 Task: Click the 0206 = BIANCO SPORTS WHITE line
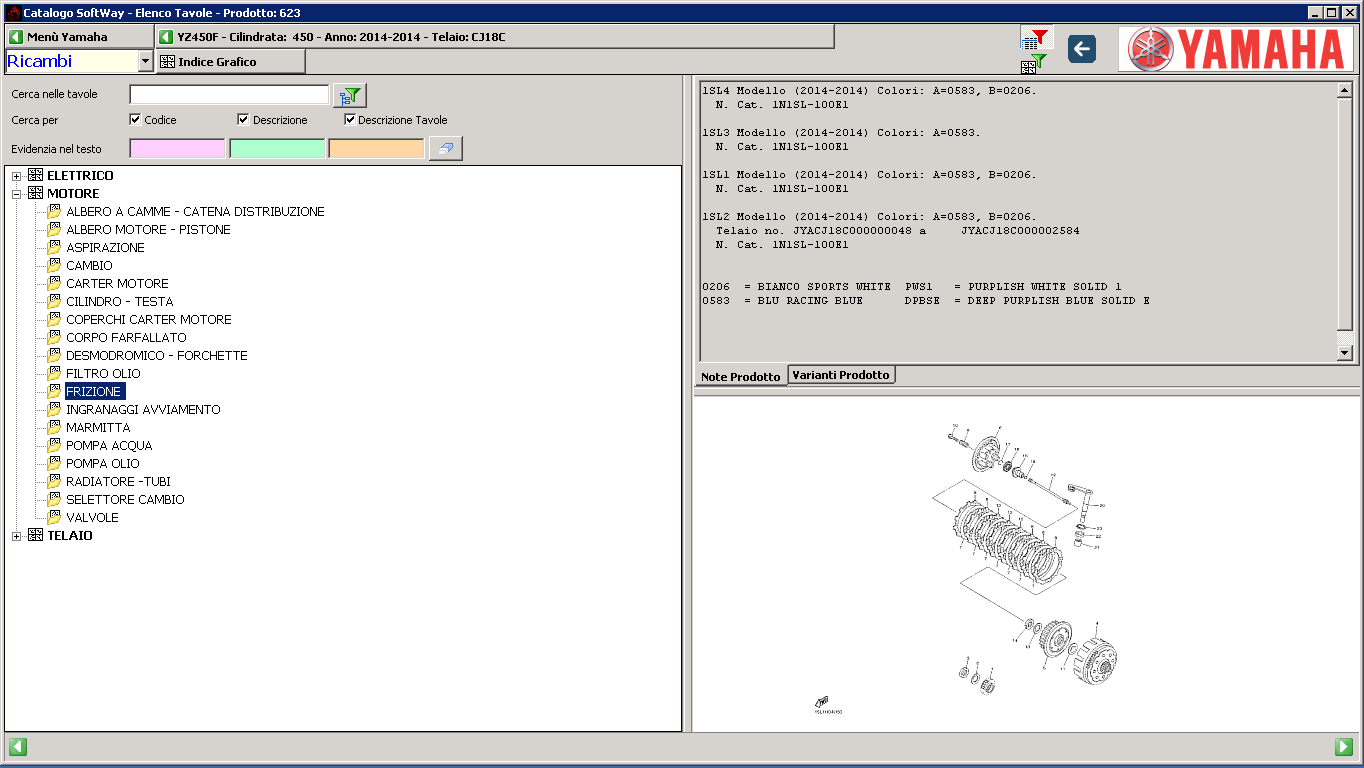(912, 286)
